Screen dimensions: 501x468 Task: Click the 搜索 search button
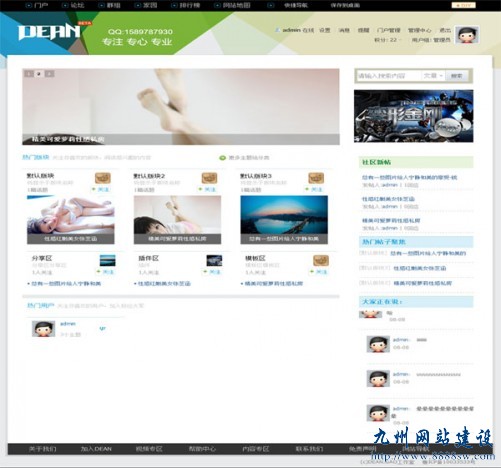456,76
